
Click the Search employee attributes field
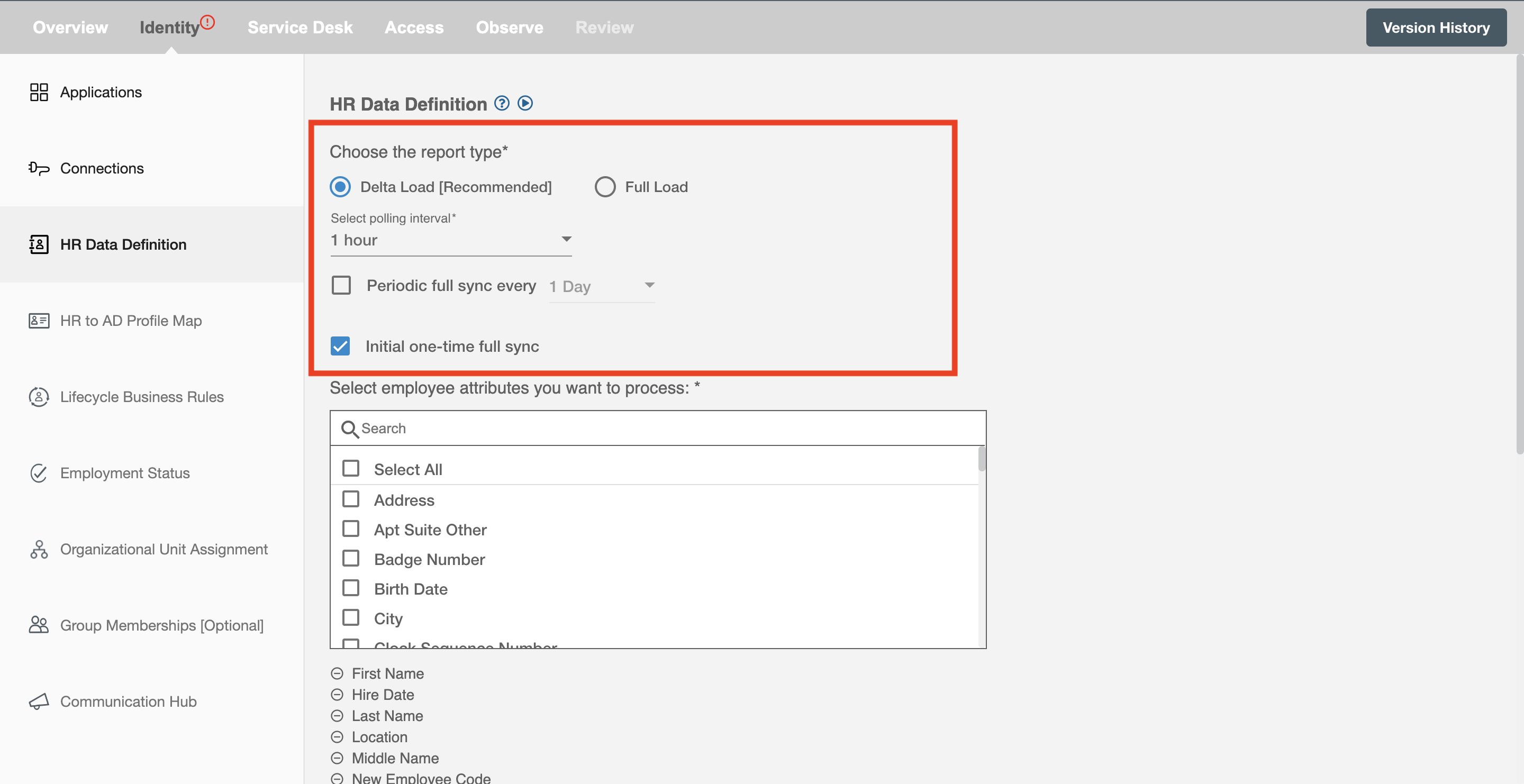point(658,428)
